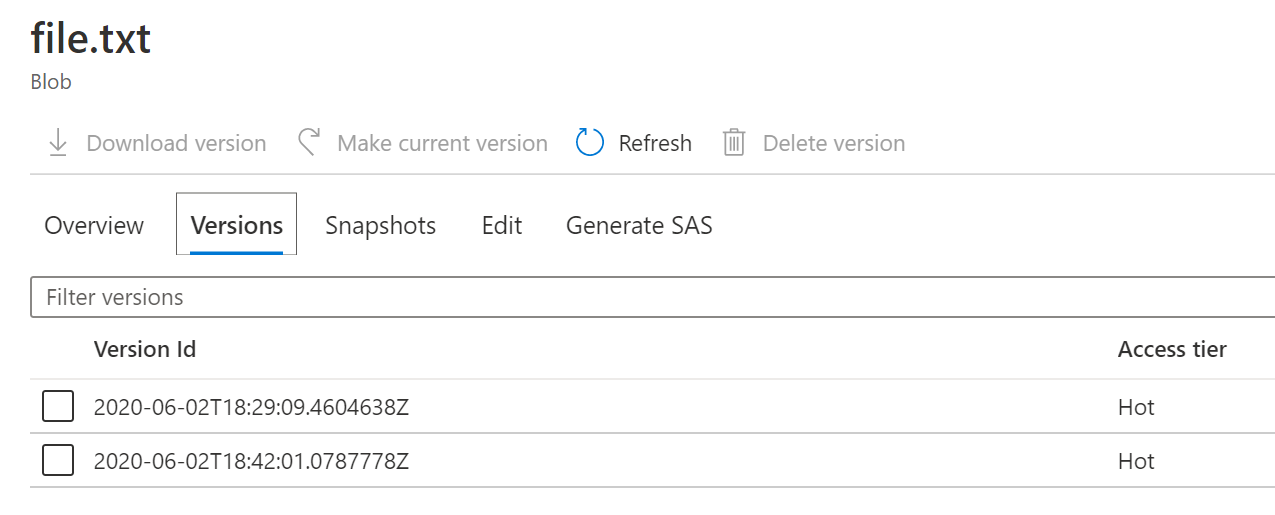
Task: Click the circular Refresh icon
Action: pos(590,143)
